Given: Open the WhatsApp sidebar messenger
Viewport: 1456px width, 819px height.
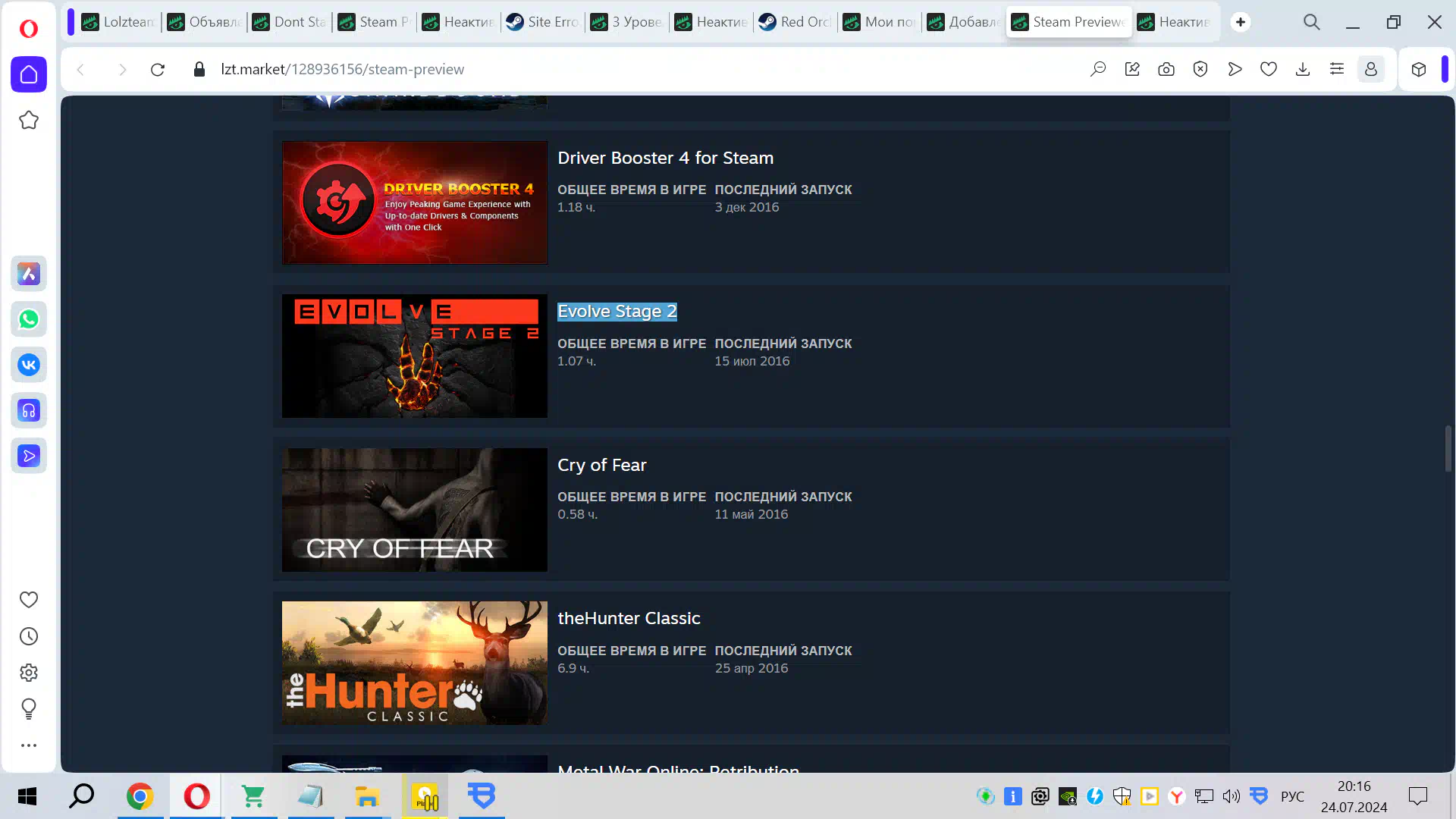Looking at the screenshot, I should [29, 319].
